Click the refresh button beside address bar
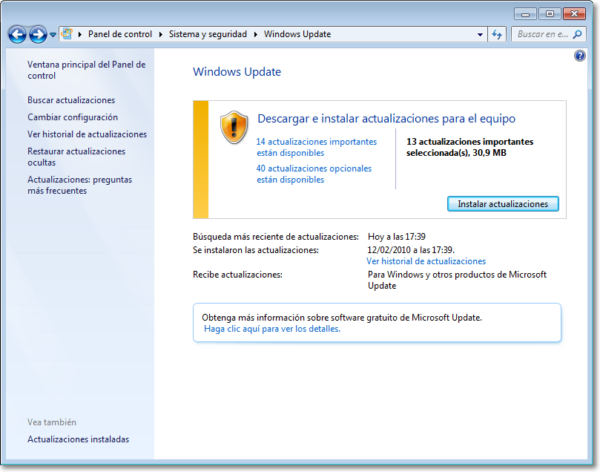600x472 pixels. pos(497,34)
